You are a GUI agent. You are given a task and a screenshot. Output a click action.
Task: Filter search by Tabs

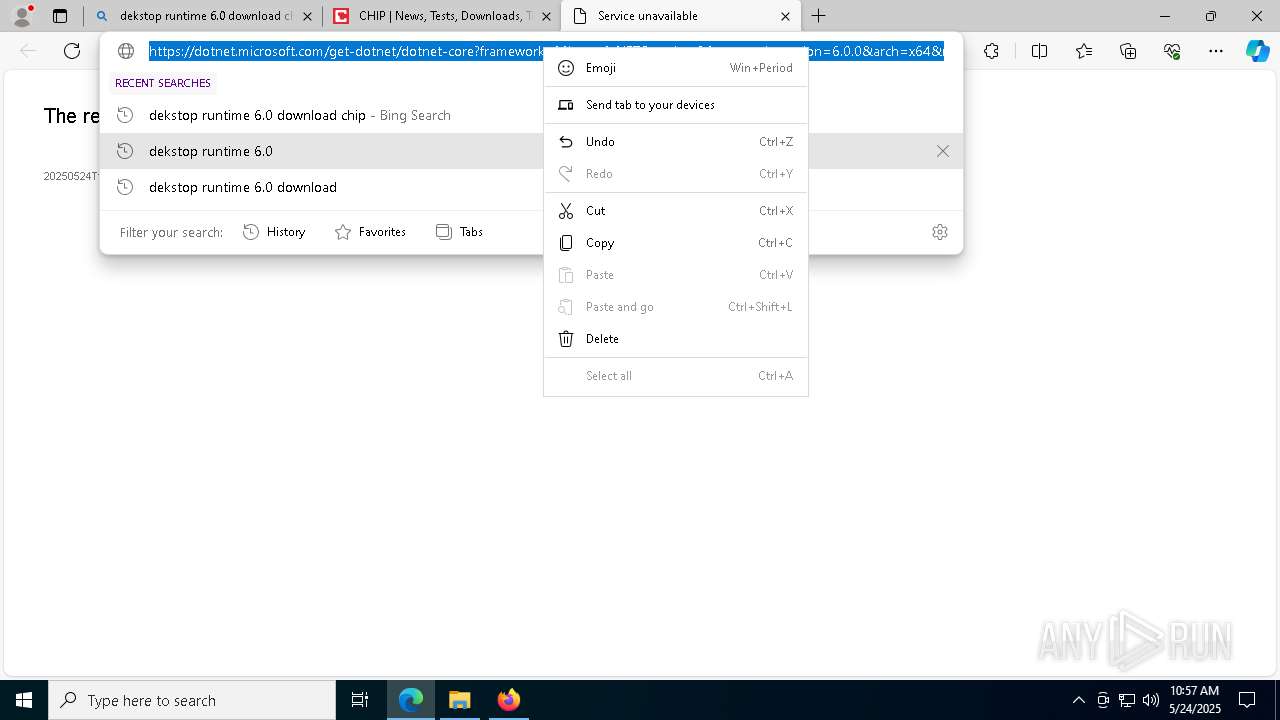click(x=460, y=232)
